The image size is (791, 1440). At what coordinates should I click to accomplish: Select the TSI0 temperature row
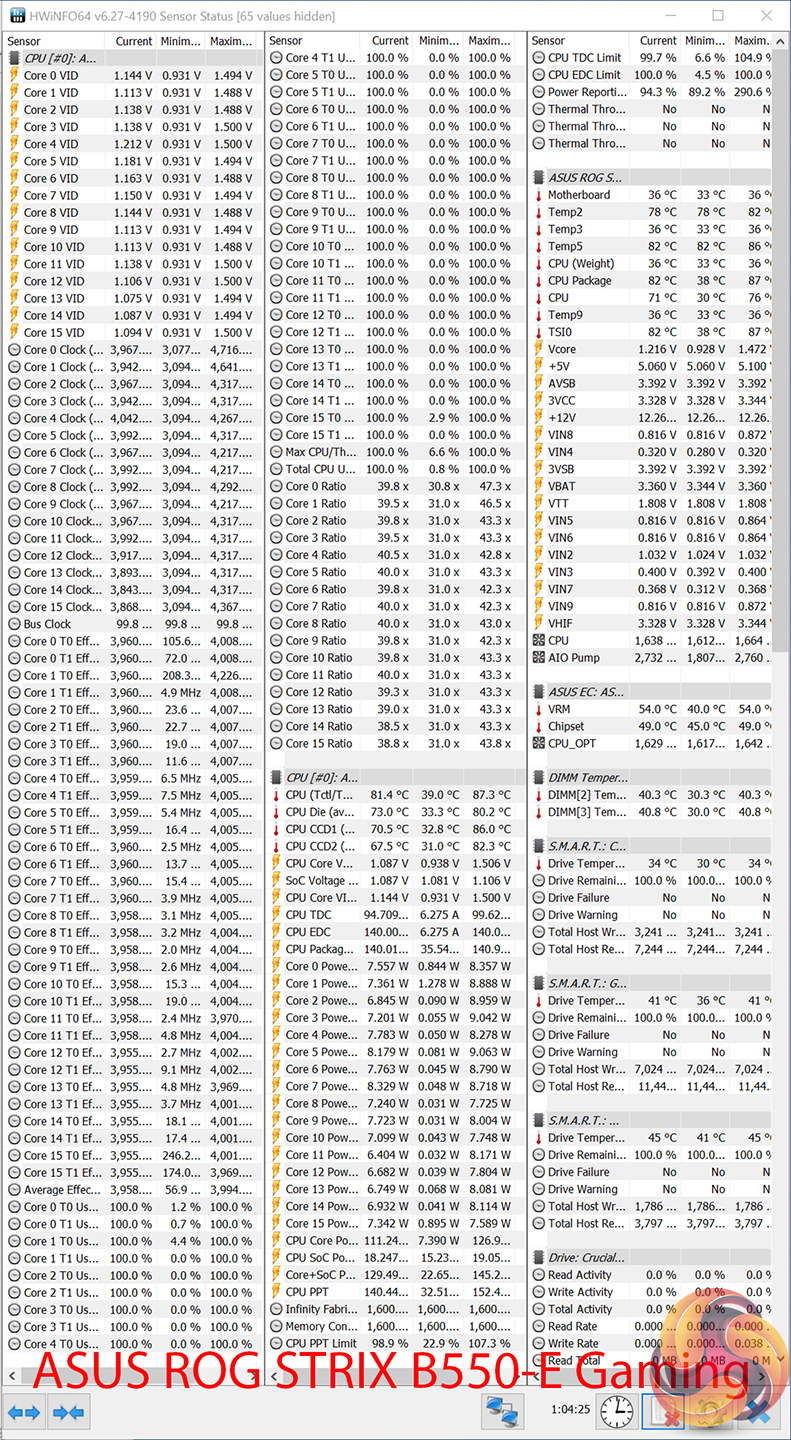650,332
